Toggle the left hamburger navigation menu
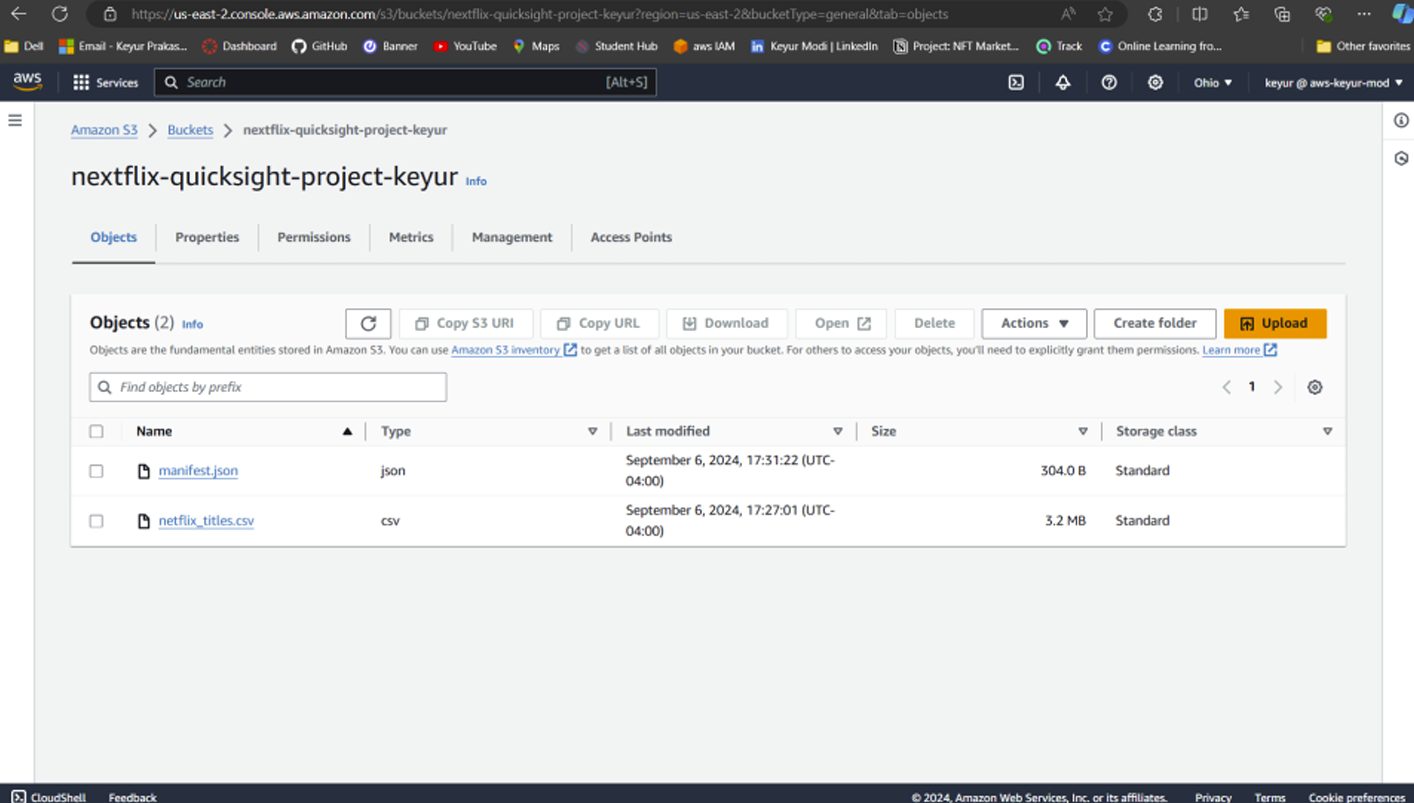 (x=15, y=120)
